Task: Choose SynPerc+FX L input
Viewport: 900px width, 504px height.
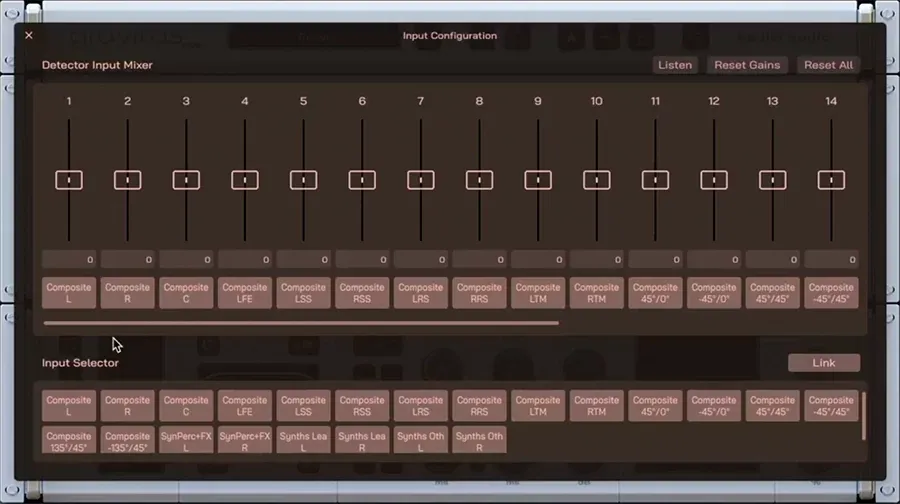Action: (x=186, y=440)
